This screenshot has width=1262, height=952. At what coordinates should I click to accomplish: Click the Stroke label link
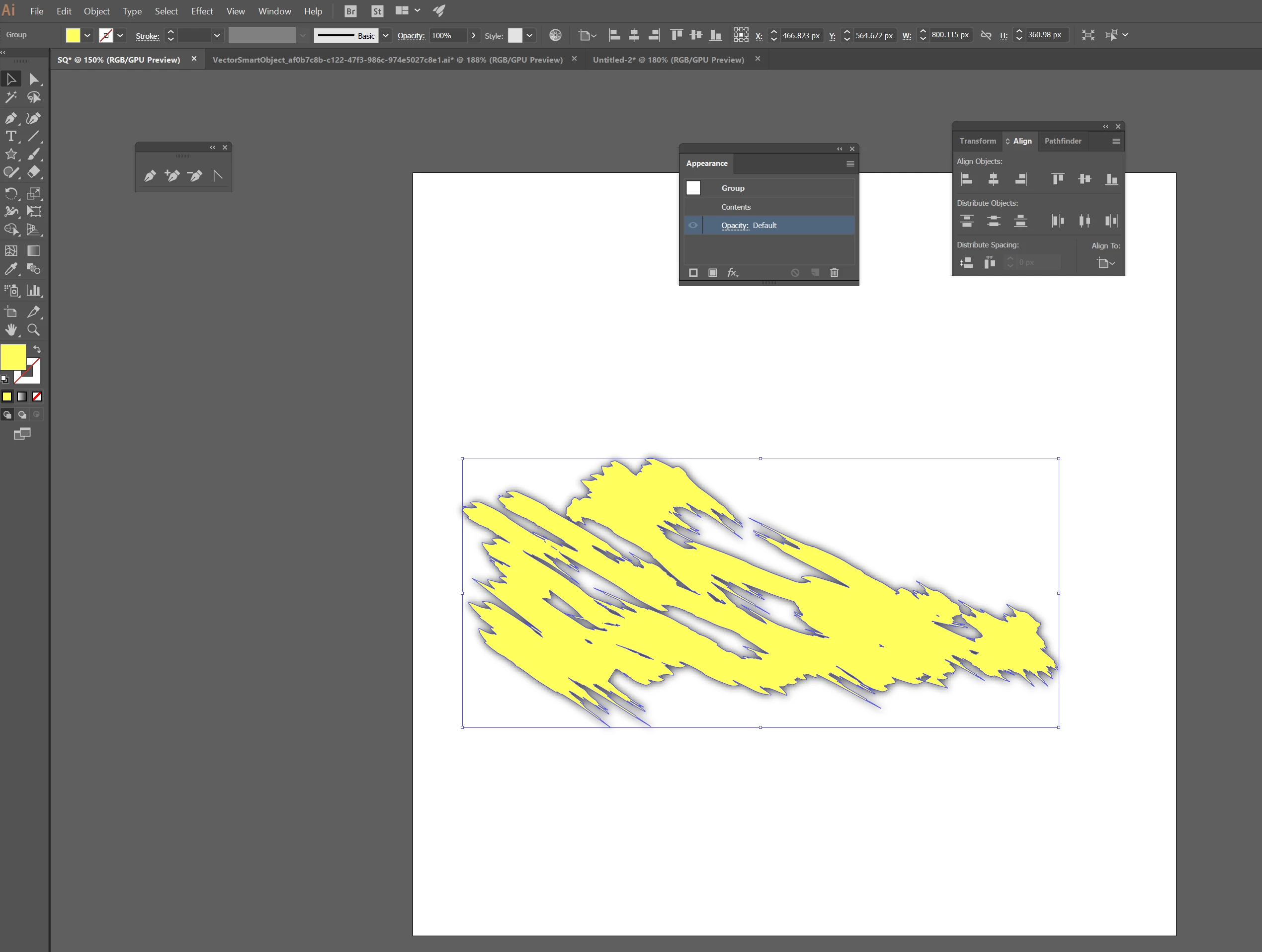(x=147, y=36)
